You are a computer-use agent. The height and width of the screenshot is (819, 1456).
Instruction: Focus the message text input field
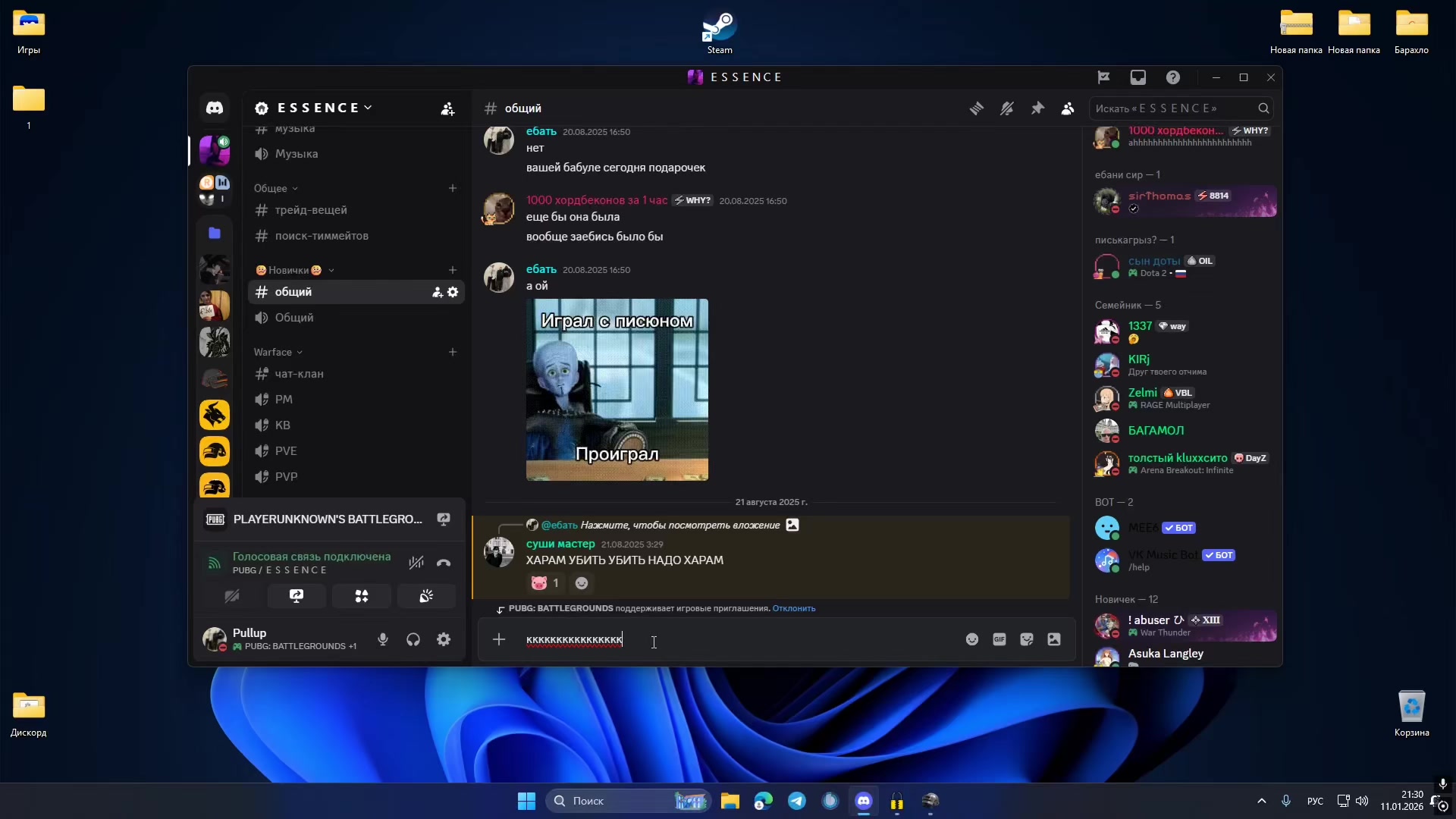click(739, 639)
